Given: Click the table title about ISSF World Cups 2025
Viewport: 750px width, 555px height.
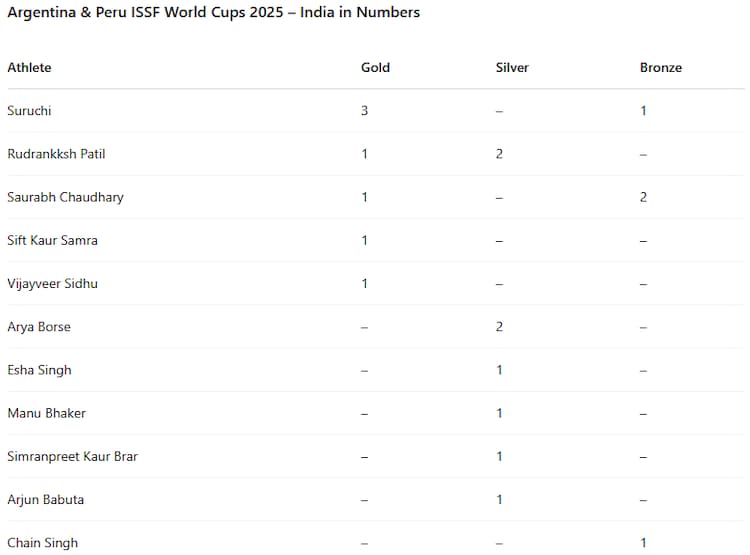Looking at the screenshot, I should tap(213, 13).
